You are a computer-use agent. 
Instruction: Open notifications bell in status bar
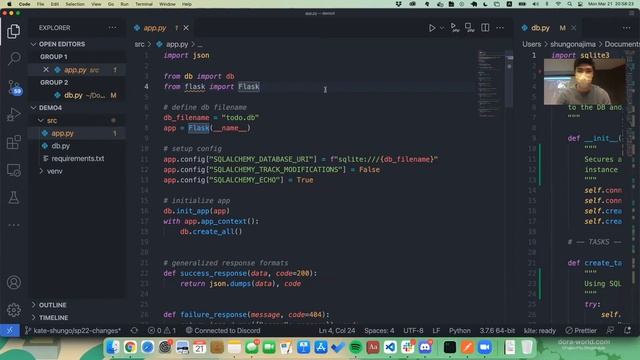click(627, 330)
